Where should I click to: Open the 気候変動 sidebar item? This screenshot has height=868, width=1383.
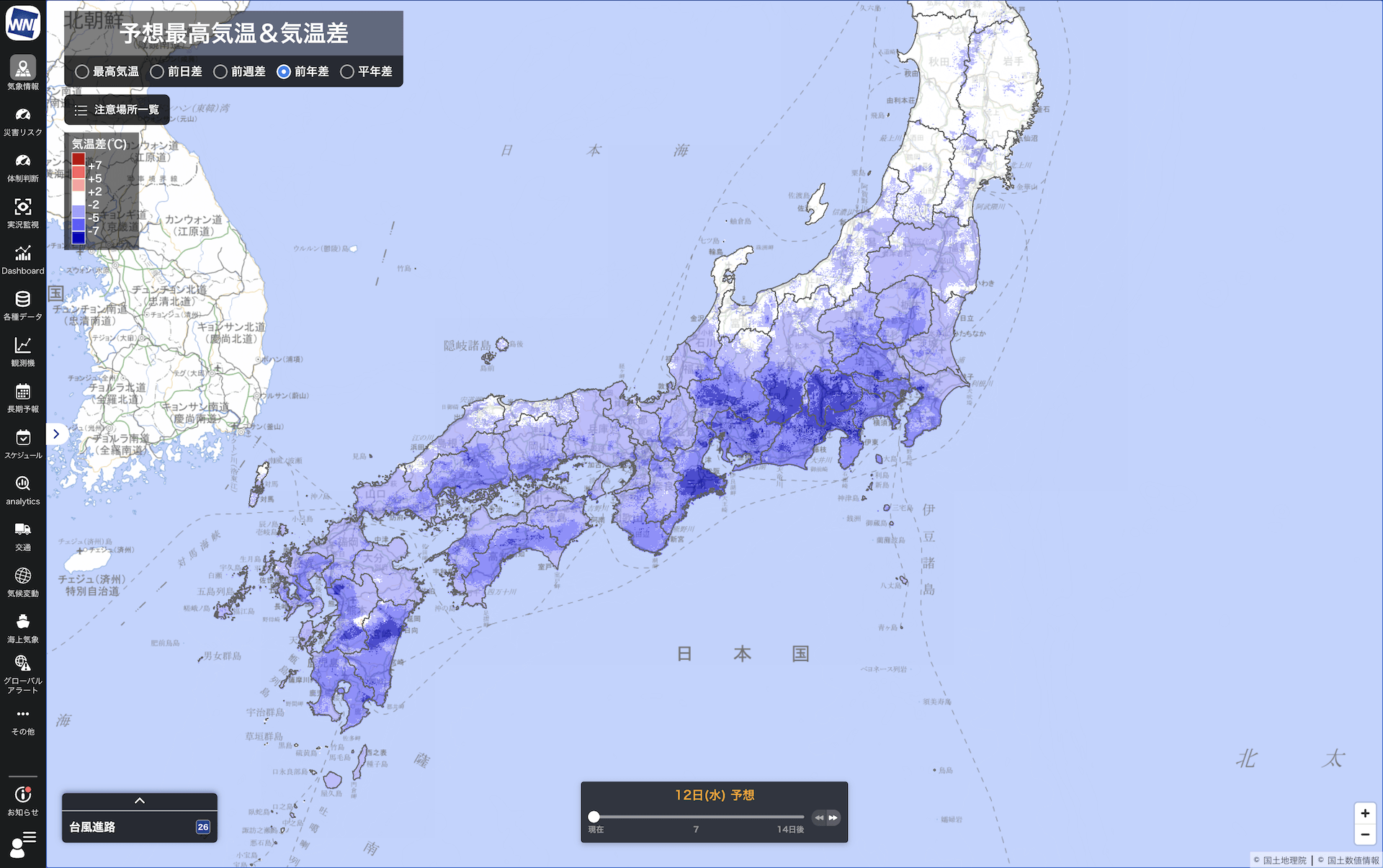click(23, 576)
